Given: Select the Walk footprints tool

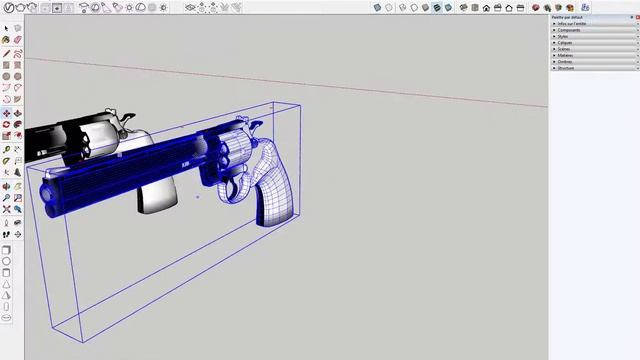Looking at the screenshot, I should 6,234.
